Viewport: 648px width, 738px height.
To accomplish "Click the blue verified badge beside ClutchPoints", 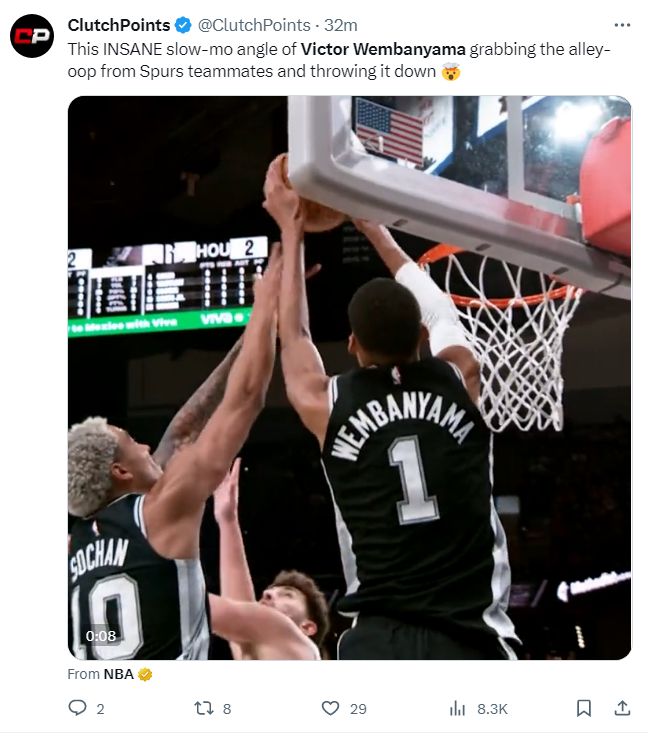I will [x=181, y=25].
